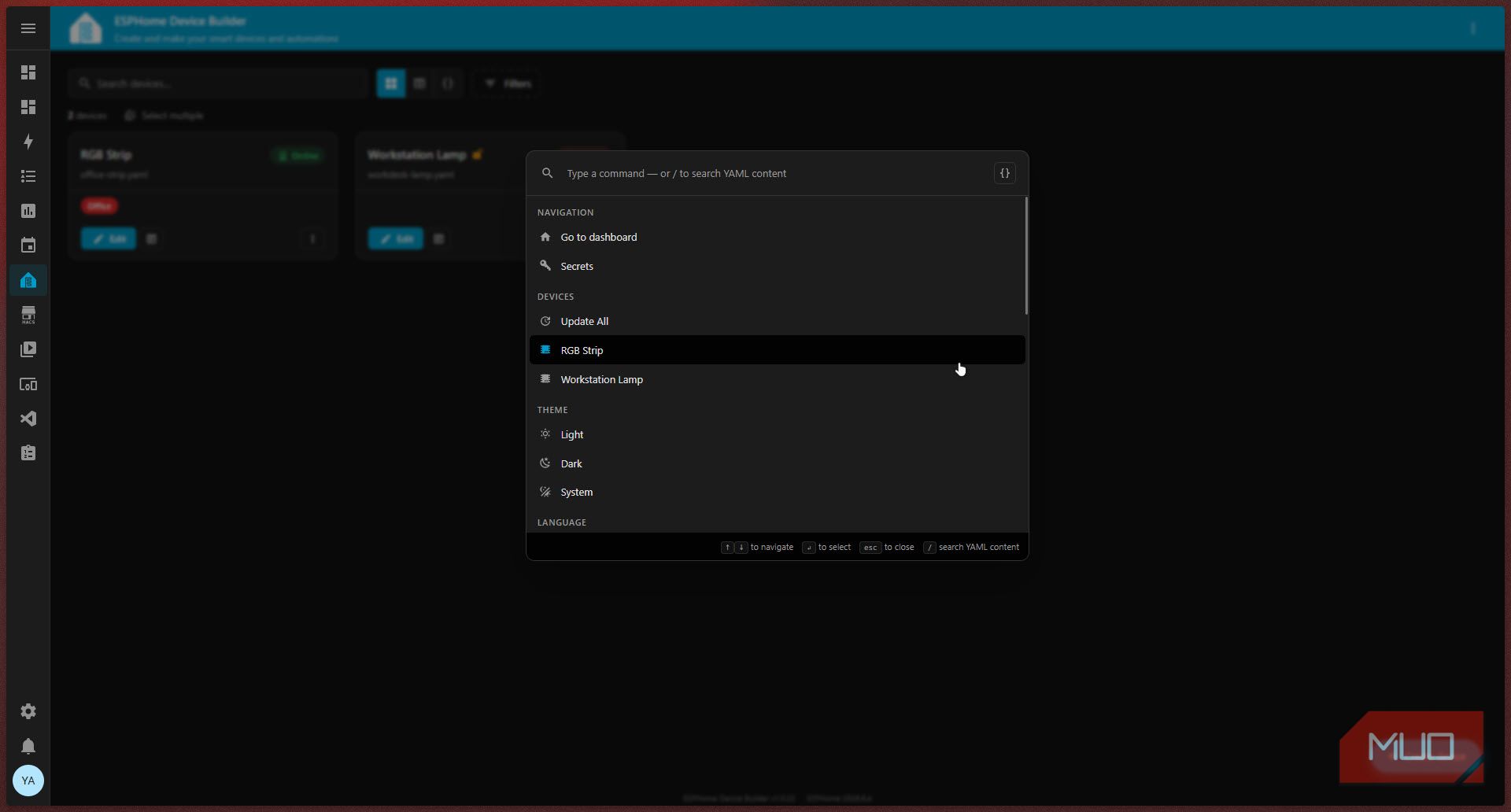Click Edit on RGB Strip card
The width and height of the screenshot is (1511, 812).
click(109, 238)
